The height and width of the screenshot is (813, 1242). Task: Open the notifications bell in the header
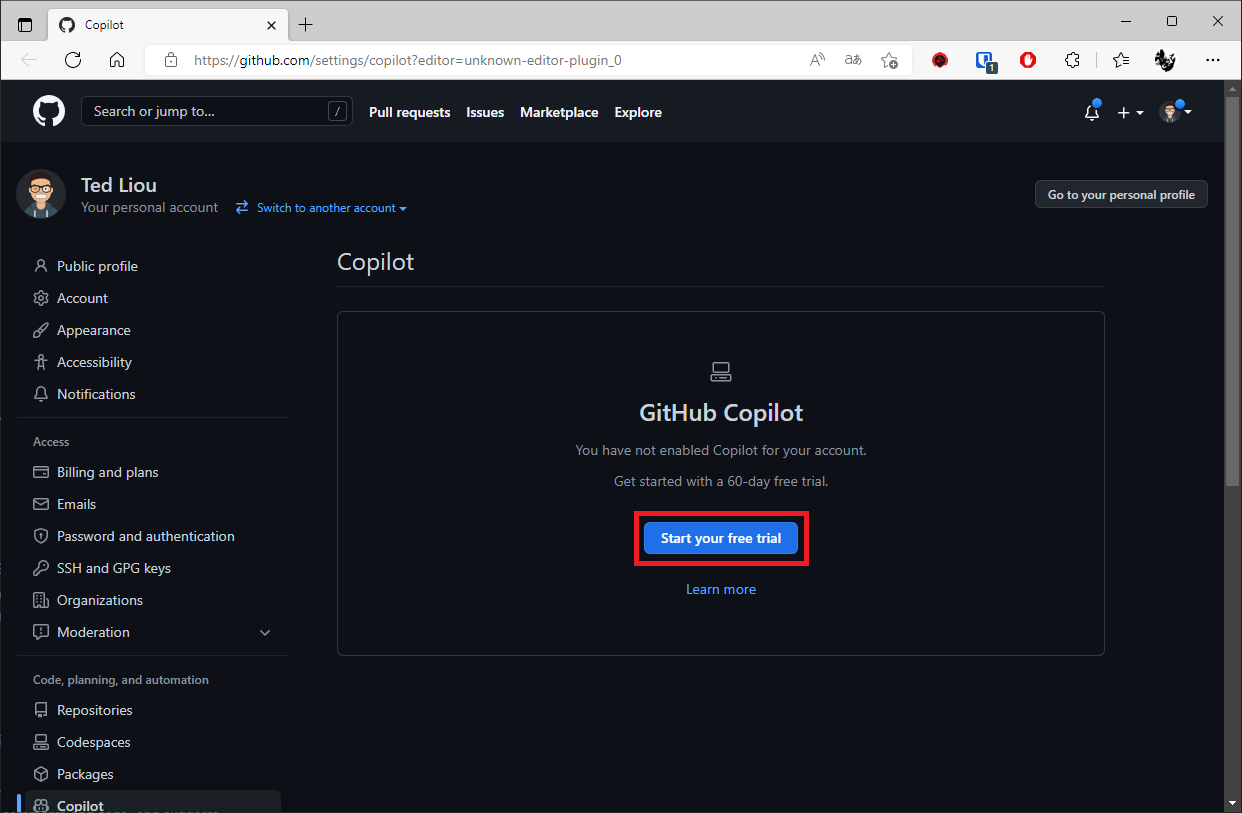[x=1092, y=112]
